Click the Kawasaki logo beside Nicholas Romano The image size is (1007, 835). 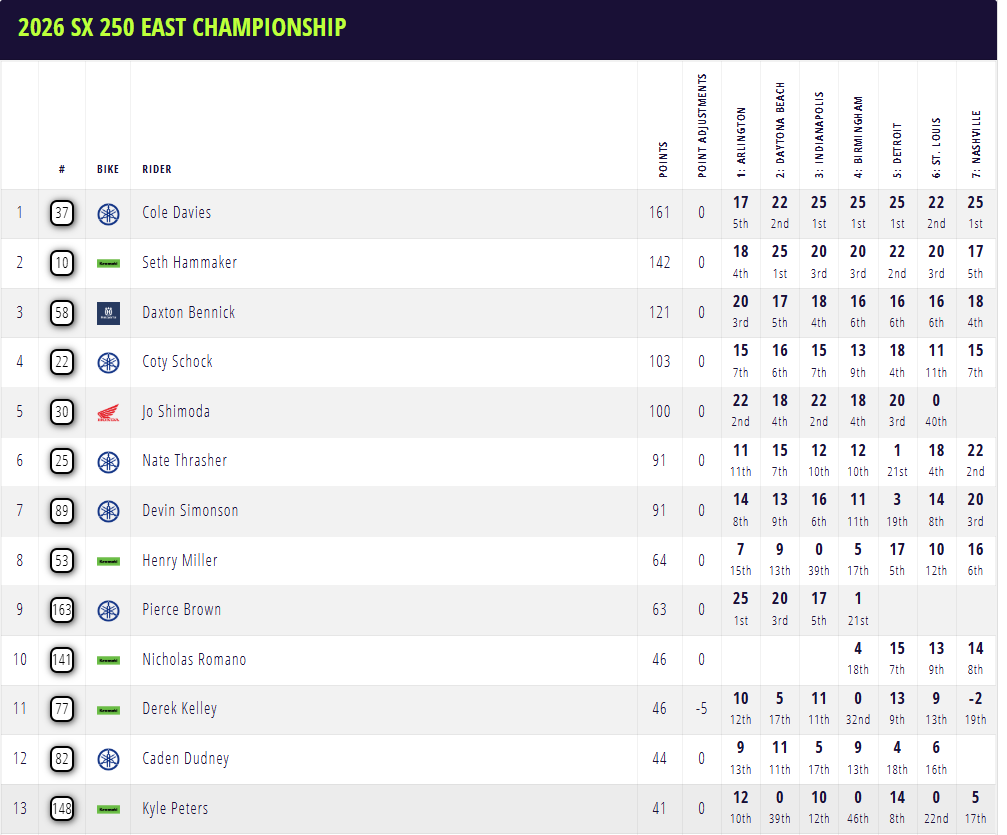tap(108, 660)
